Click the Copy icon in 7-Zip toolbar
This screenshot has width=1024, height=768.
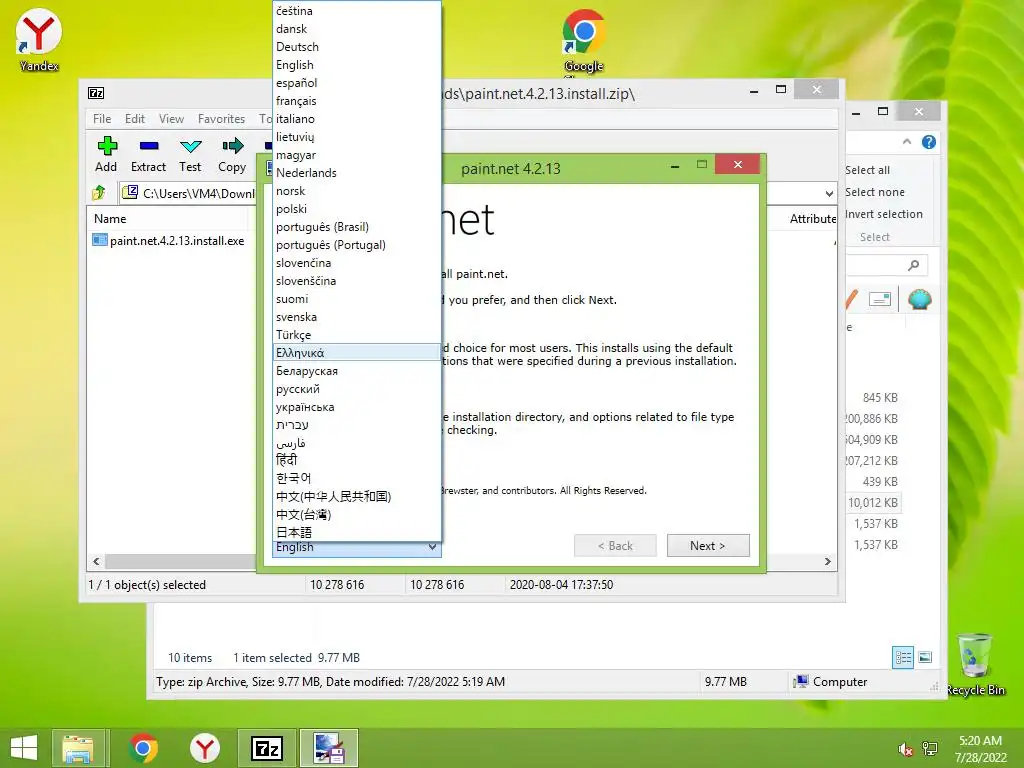pos(232,146)
